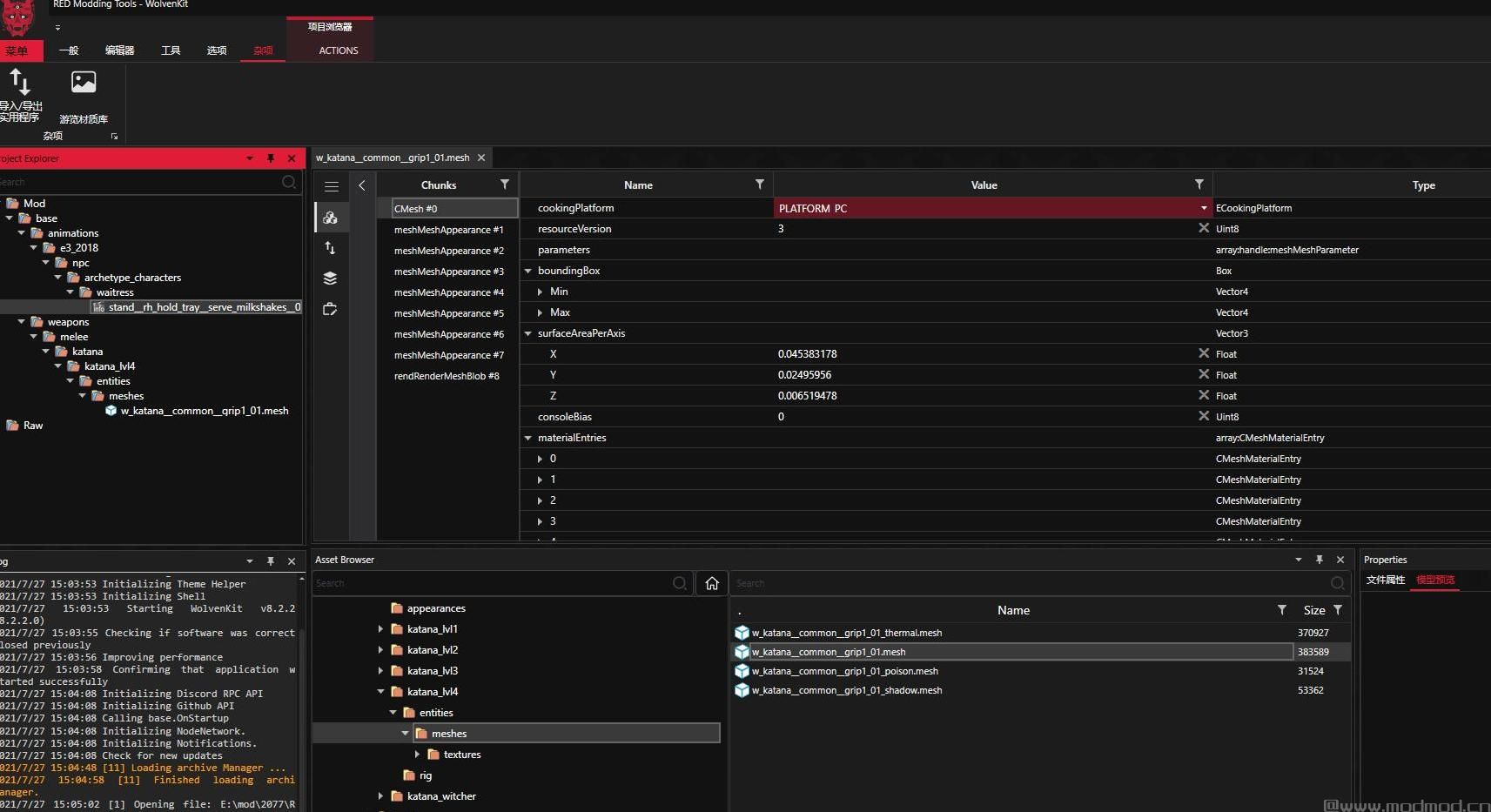Collapse the weapons folder in Project Explorer
This screenshot has height=812, width=1491.
click(21, 322)
